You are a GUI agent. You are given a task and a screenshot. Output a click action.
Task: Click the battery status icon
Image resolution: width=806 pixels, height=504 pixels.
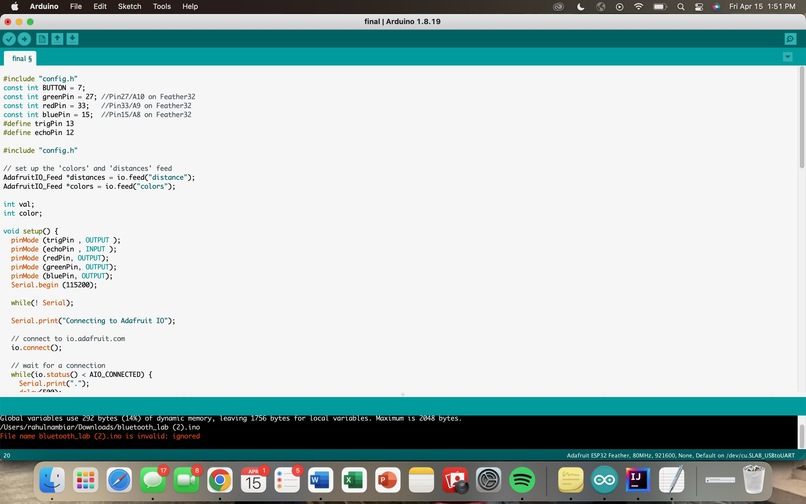(660, 7)
